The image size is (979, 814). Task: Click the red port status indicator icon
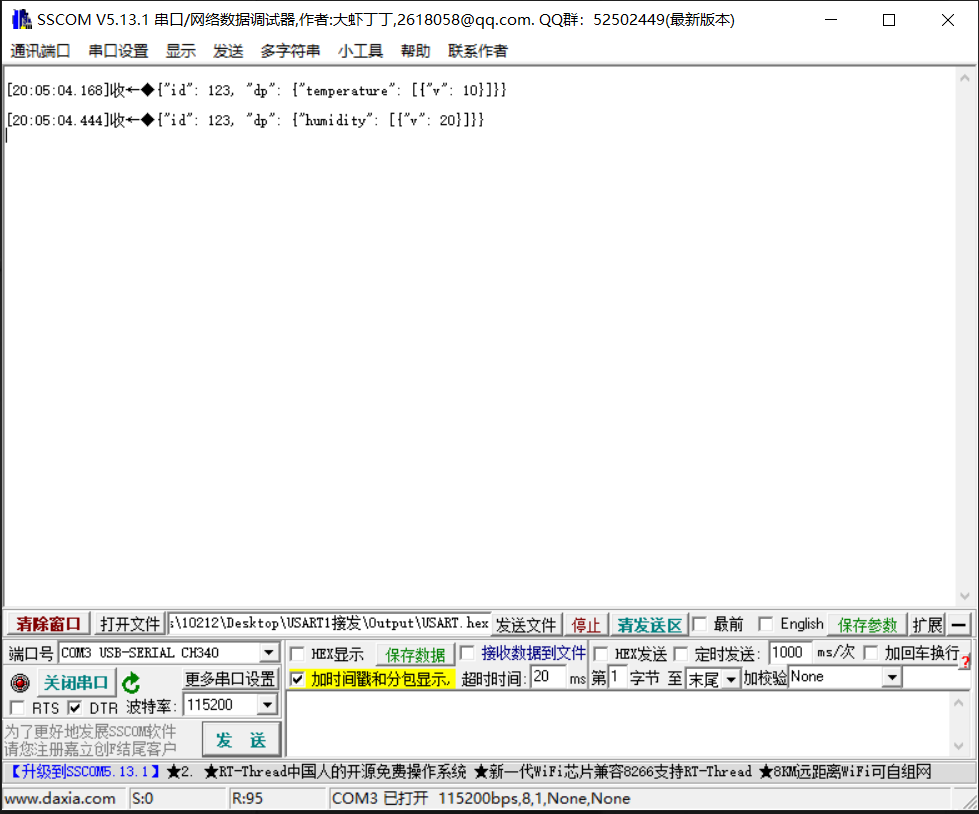(18, 683)
